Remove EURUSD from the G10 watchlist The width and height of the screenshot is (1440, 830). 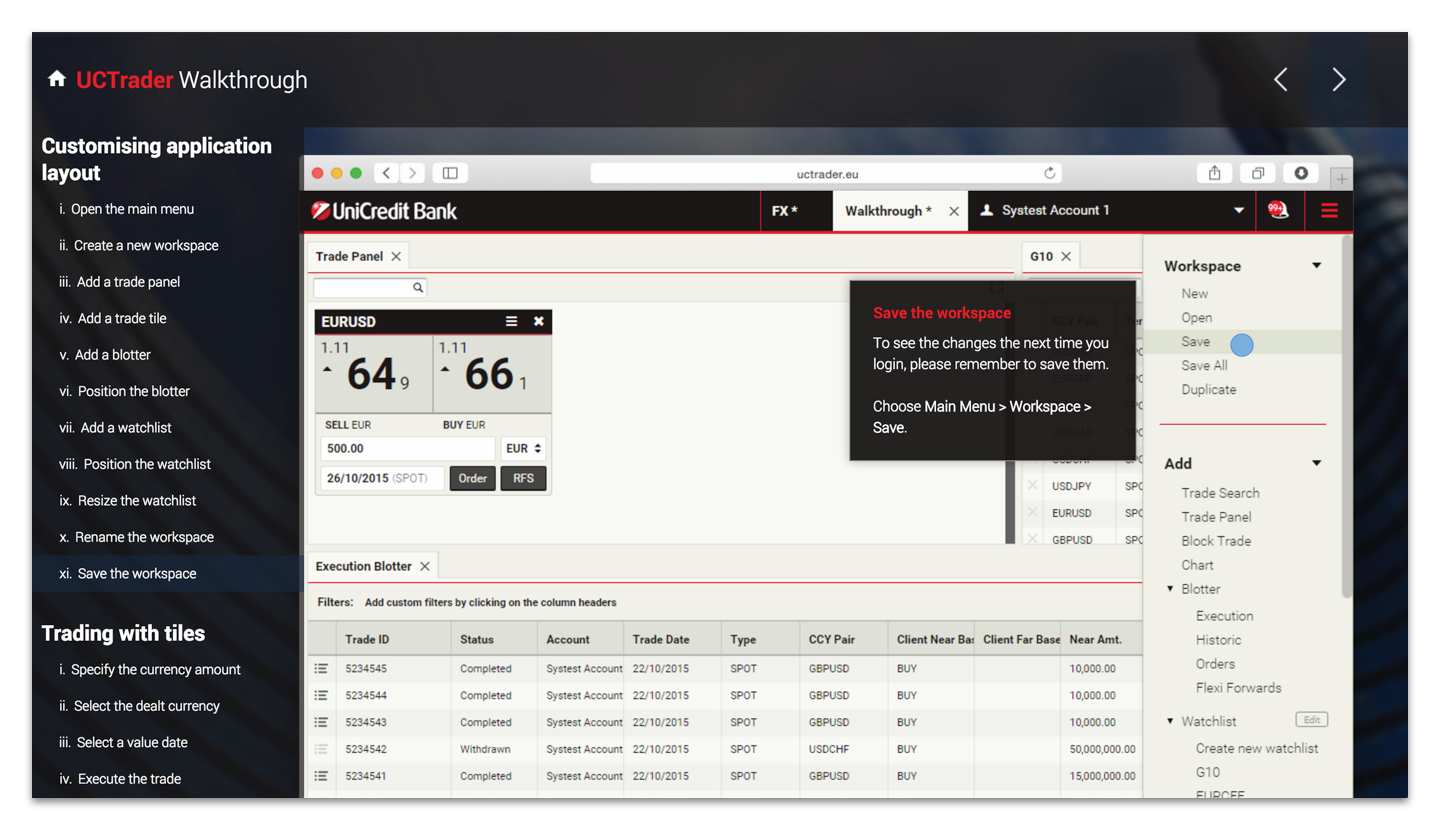point(1033,513)
